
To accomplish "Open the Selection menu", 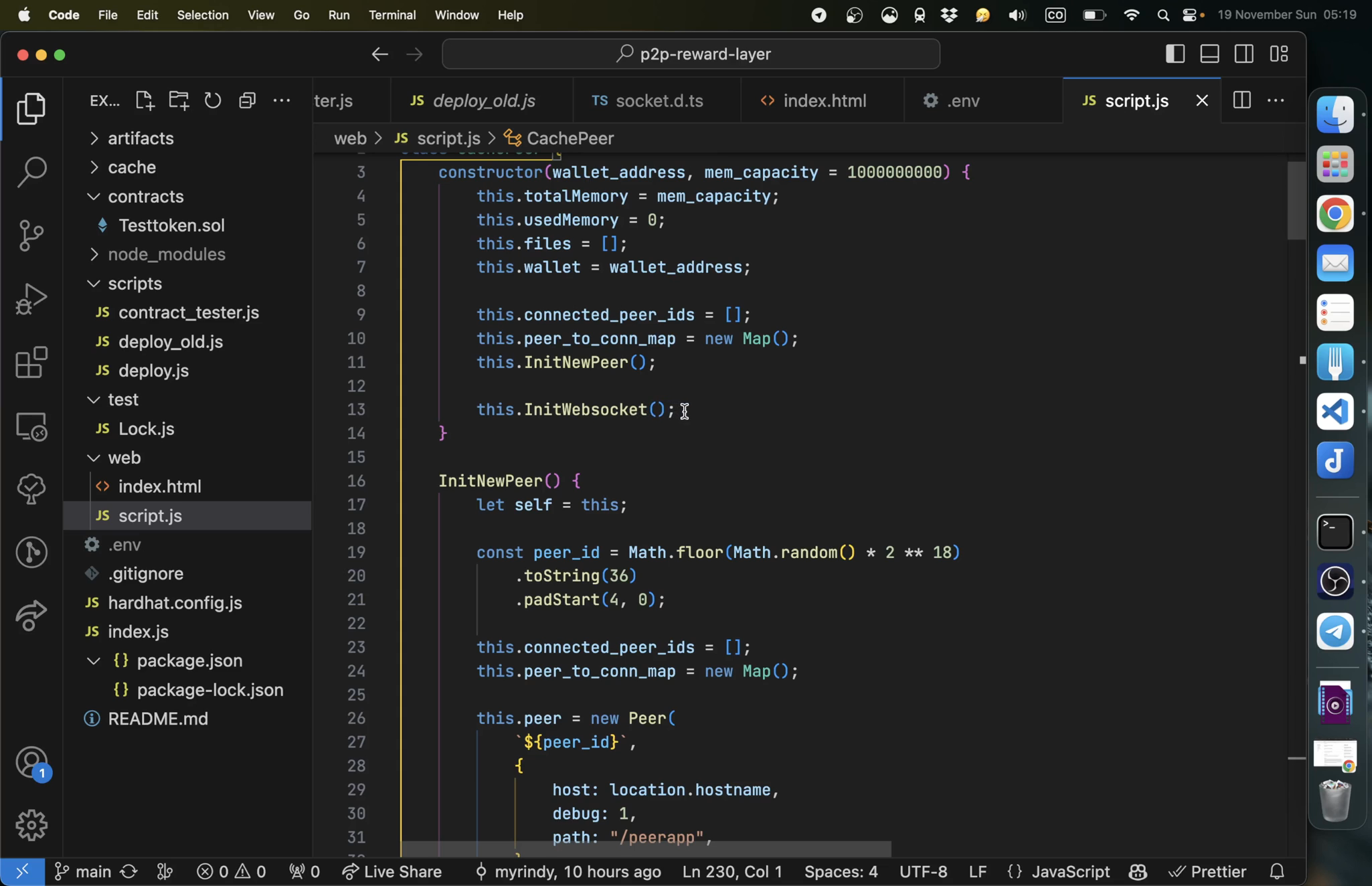I will [x=203, y=15].
